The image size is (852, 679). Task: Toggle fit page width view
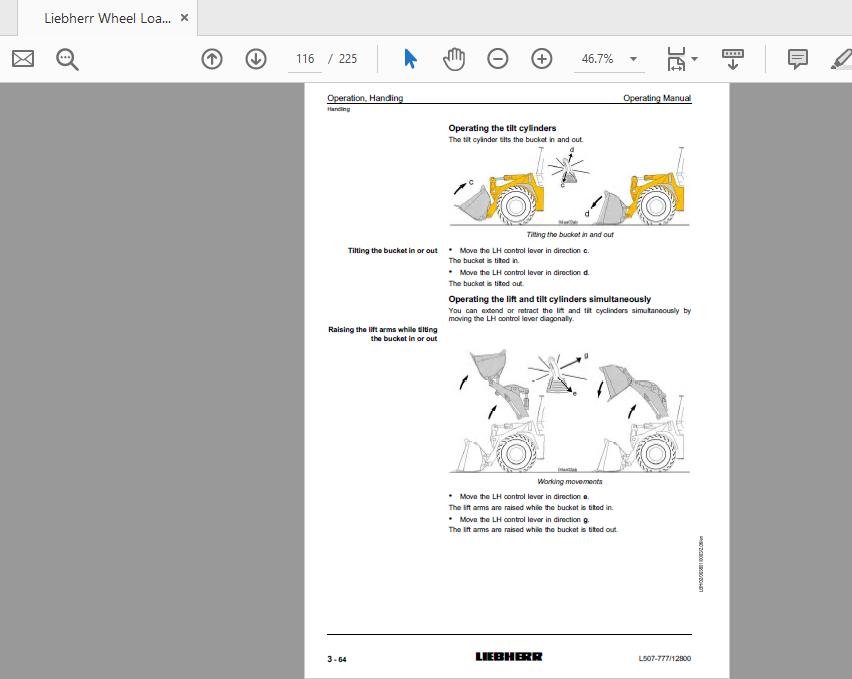[676, 59]
